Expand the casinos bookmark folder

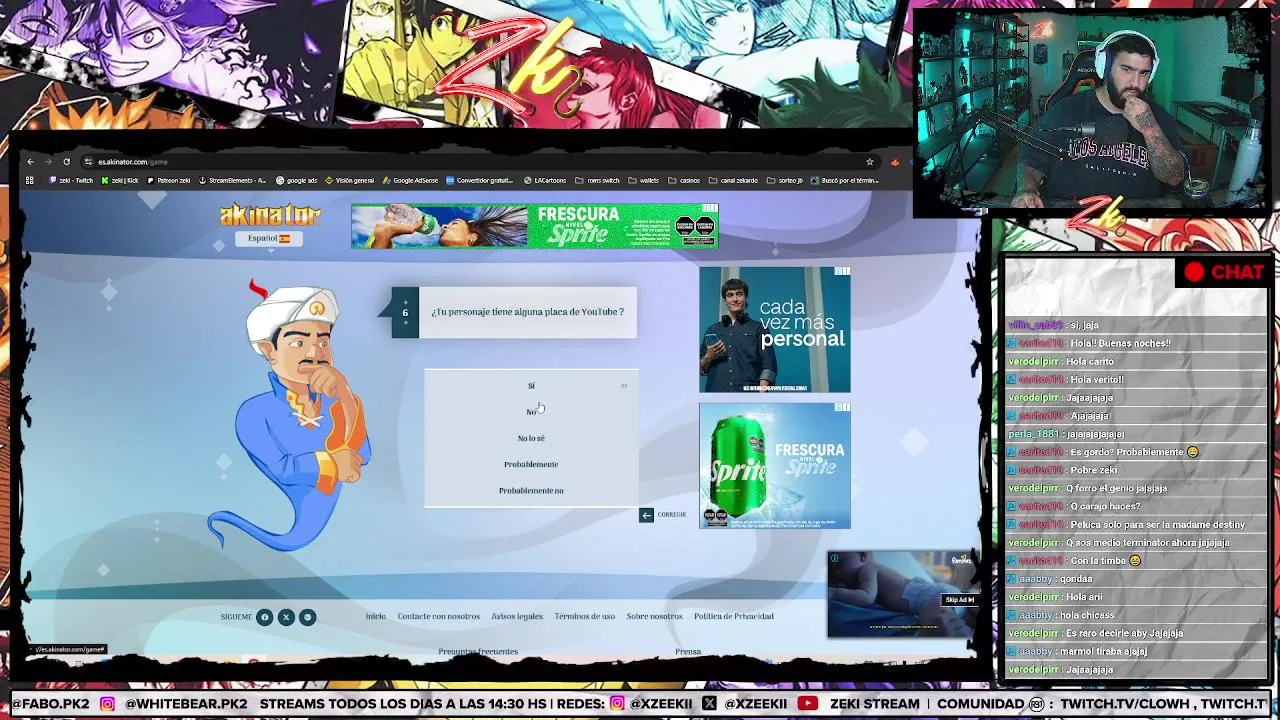tap(684, 181)
